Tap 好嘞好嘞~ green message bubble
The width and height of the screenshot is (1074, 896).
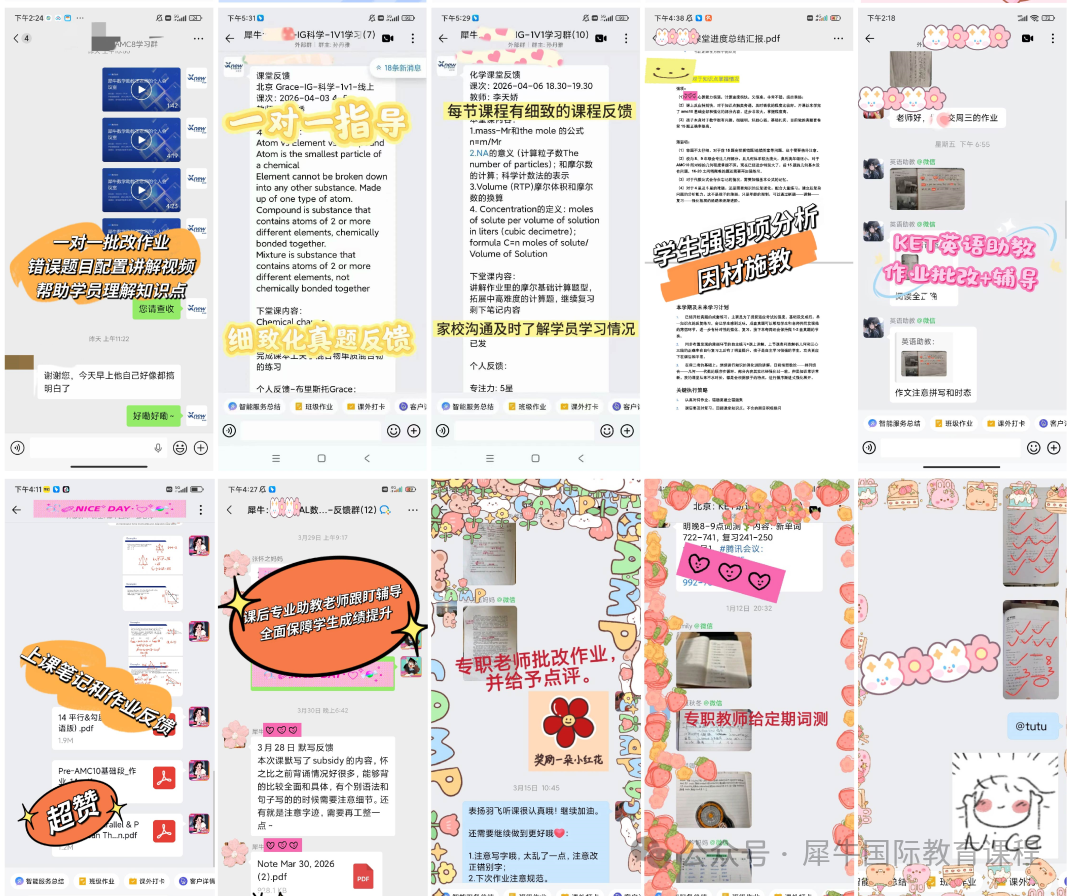tap(154, 416)
